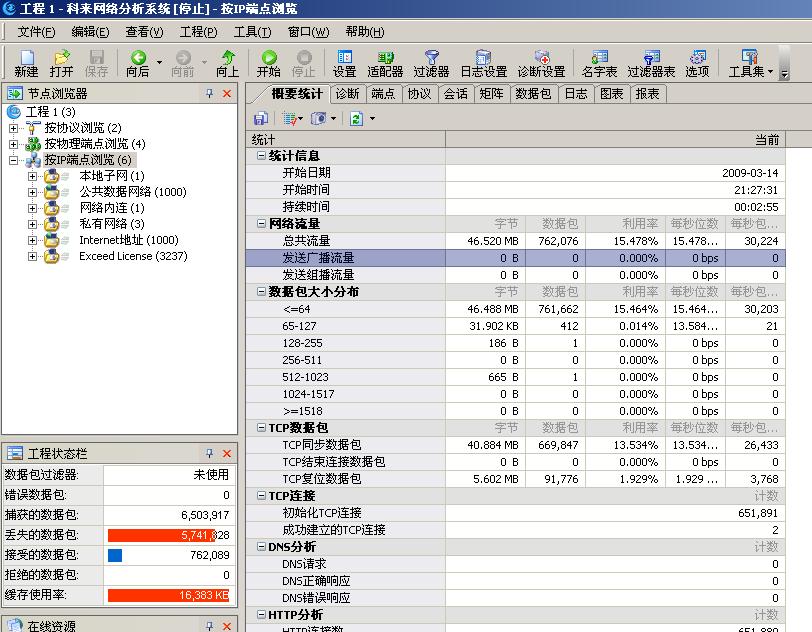812x632 pixels.
Task: Switch to the 矩阵 tab
Action: (x=491, y=94)
